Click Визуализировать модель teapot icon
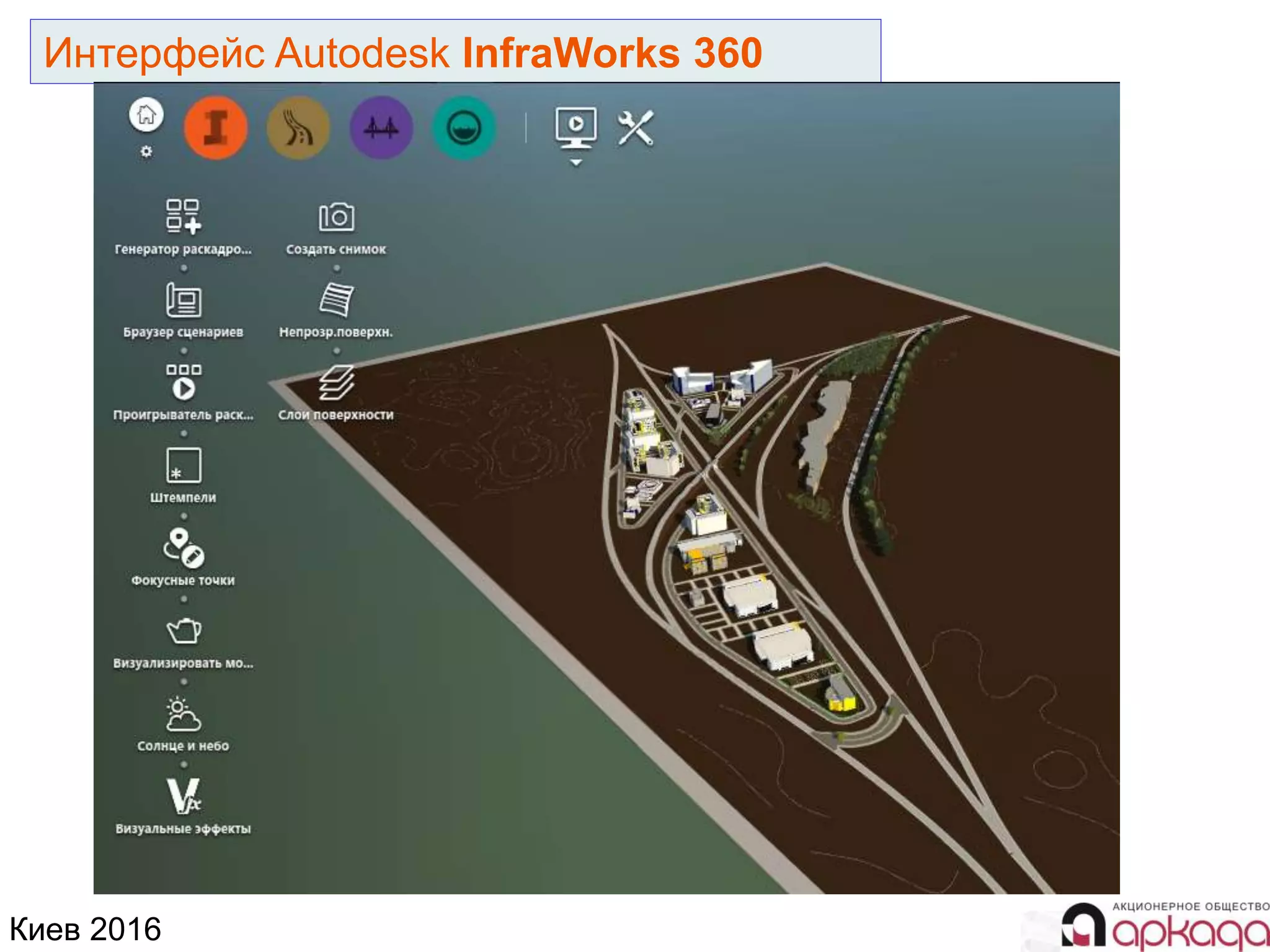Viewport: 1270px width, 952px height. [x=184, y=631]
